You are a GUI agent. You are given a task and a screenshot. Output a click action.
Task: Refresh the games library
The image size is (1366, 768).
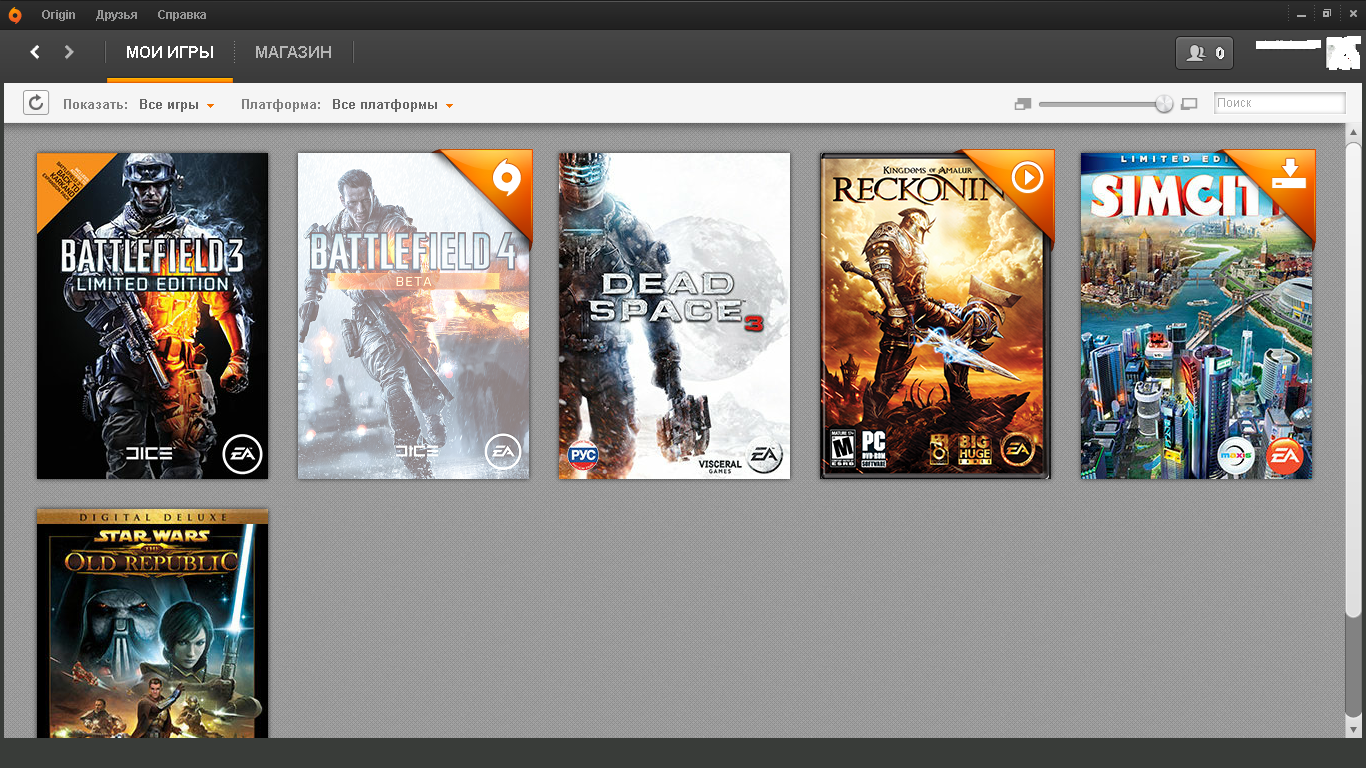[36, 103]
